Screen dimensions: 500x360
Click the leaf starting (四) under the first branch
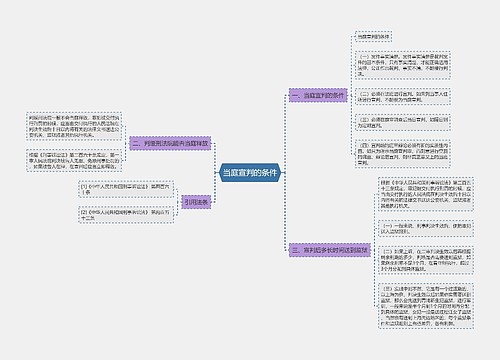(403, 154)
